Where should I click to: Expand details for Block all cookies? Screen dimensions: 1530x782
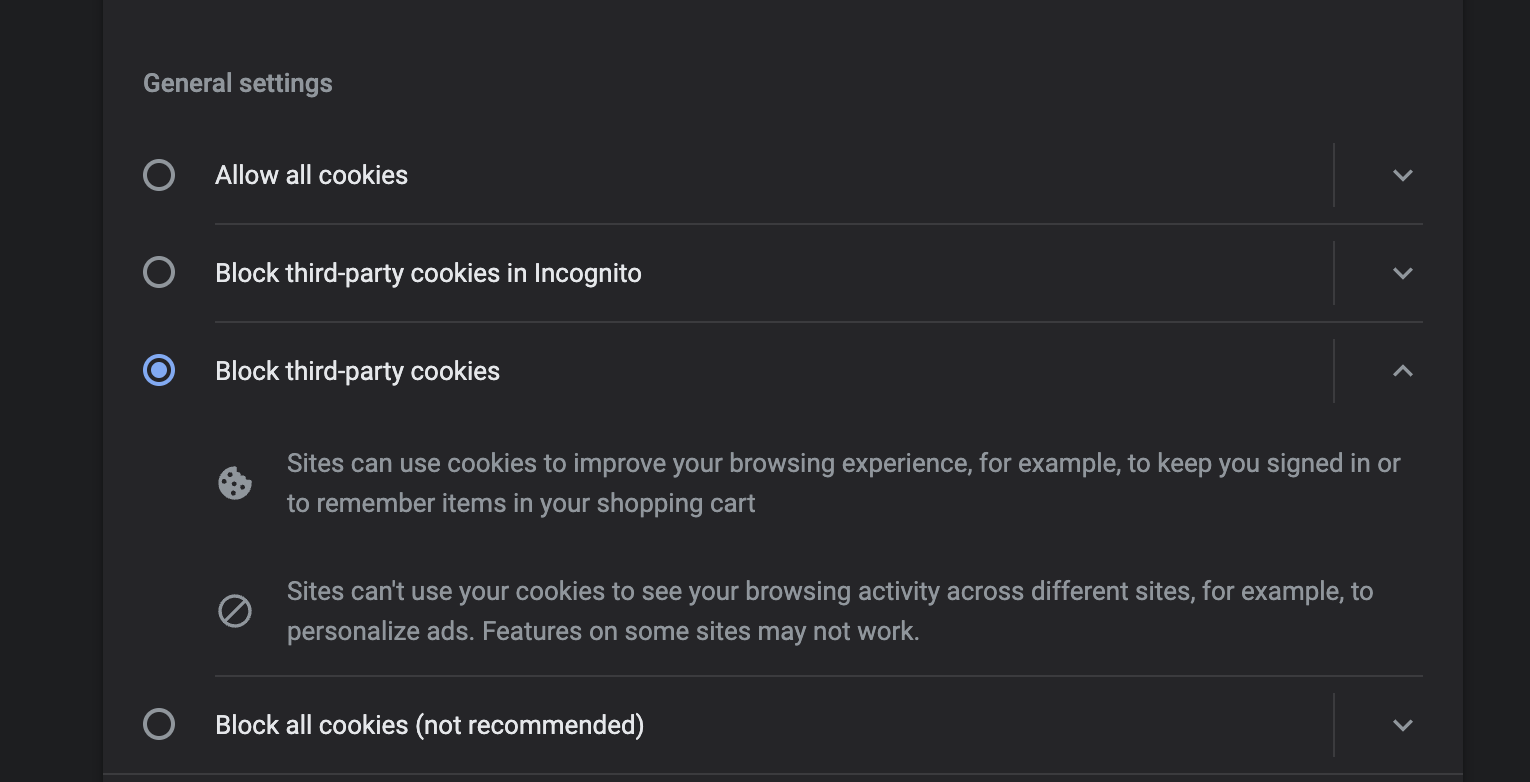click(x=1403, y=725)
